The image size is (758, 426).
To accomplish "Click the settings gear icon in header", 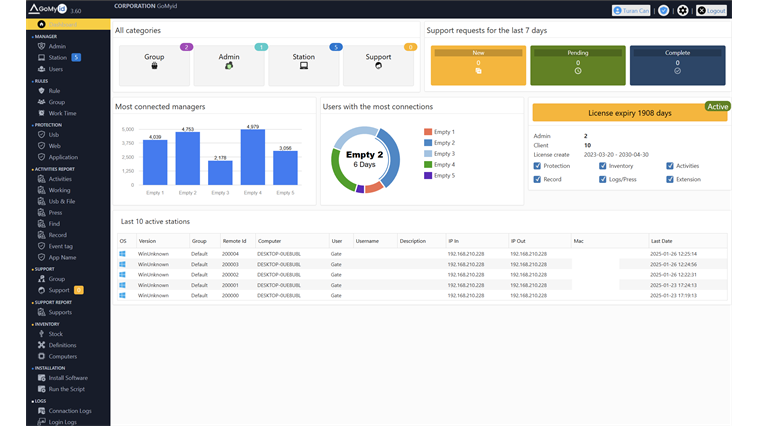I will coord(683,10).
